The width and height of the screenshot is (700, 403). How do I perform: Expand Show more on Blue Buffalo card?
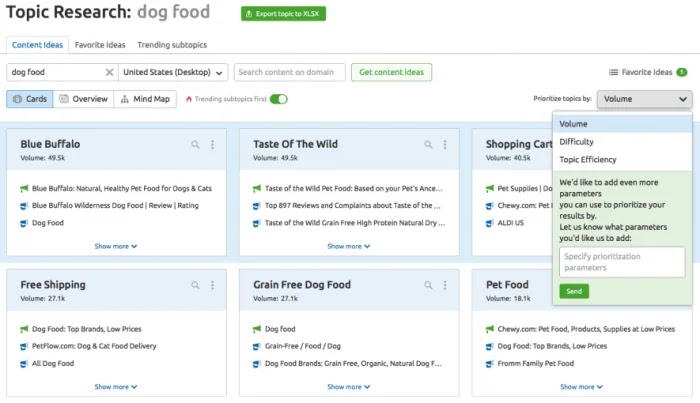(116, 246)
